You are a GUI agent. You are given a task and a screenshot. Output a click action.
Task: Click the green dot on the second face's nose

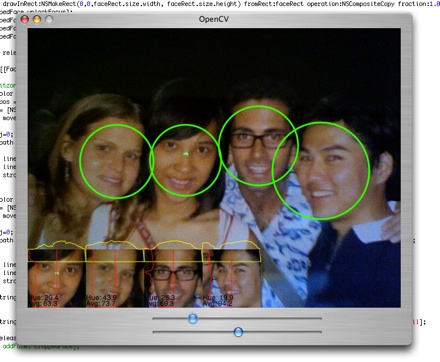point(186,154)
